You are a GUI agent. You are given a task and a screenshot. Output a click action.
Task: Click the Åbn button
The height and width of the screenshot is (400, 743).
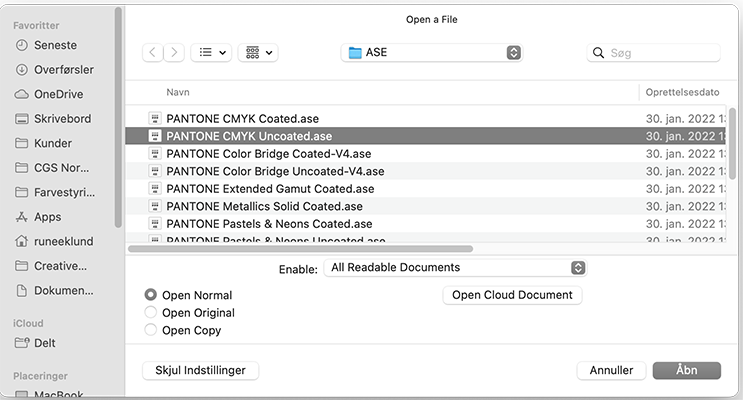687,370
